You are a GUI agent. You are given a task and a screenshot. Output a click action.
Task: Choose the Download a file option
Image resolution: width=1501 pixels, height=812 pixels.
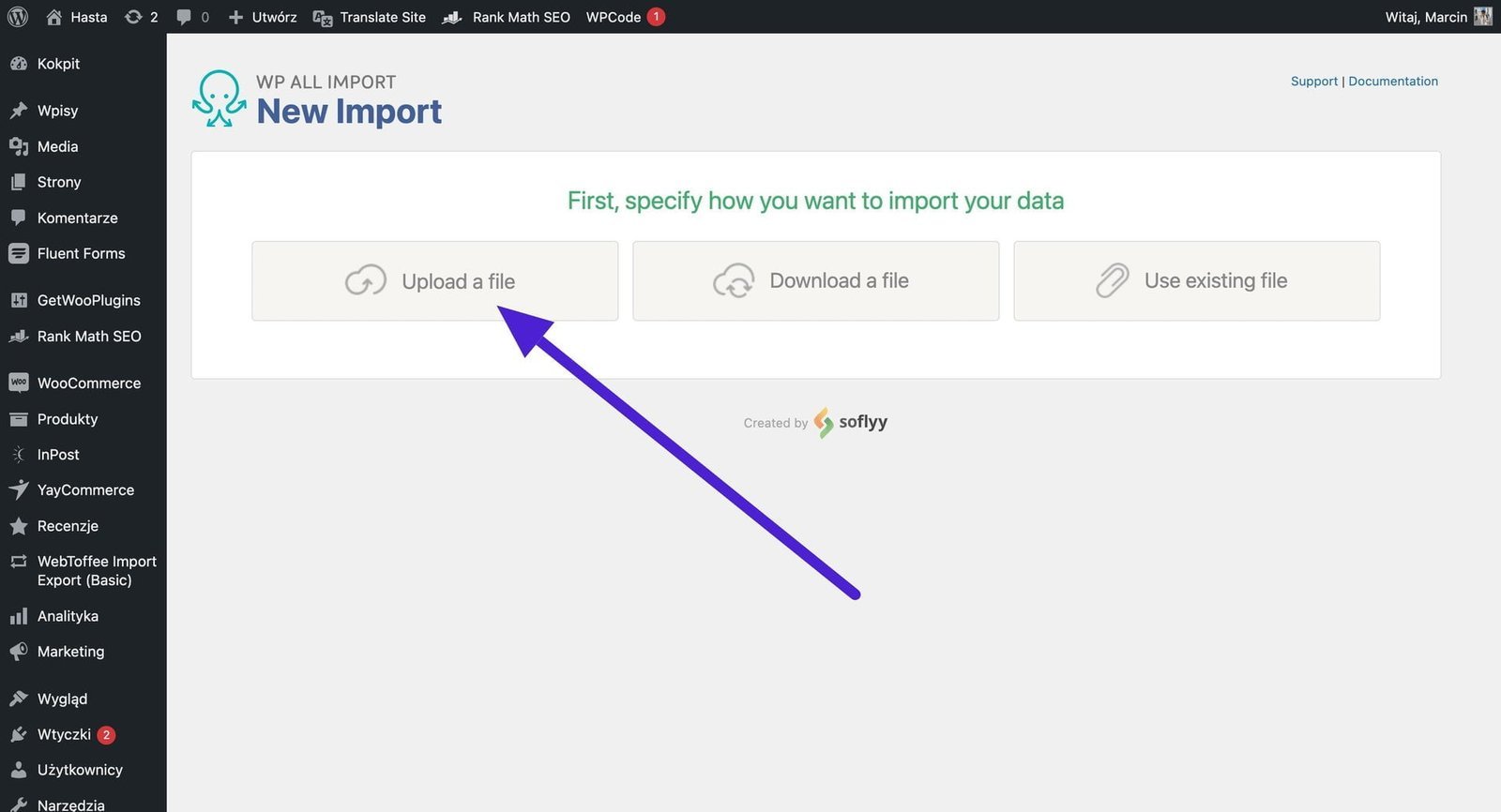pyautogui.click(x=815, y=281)
